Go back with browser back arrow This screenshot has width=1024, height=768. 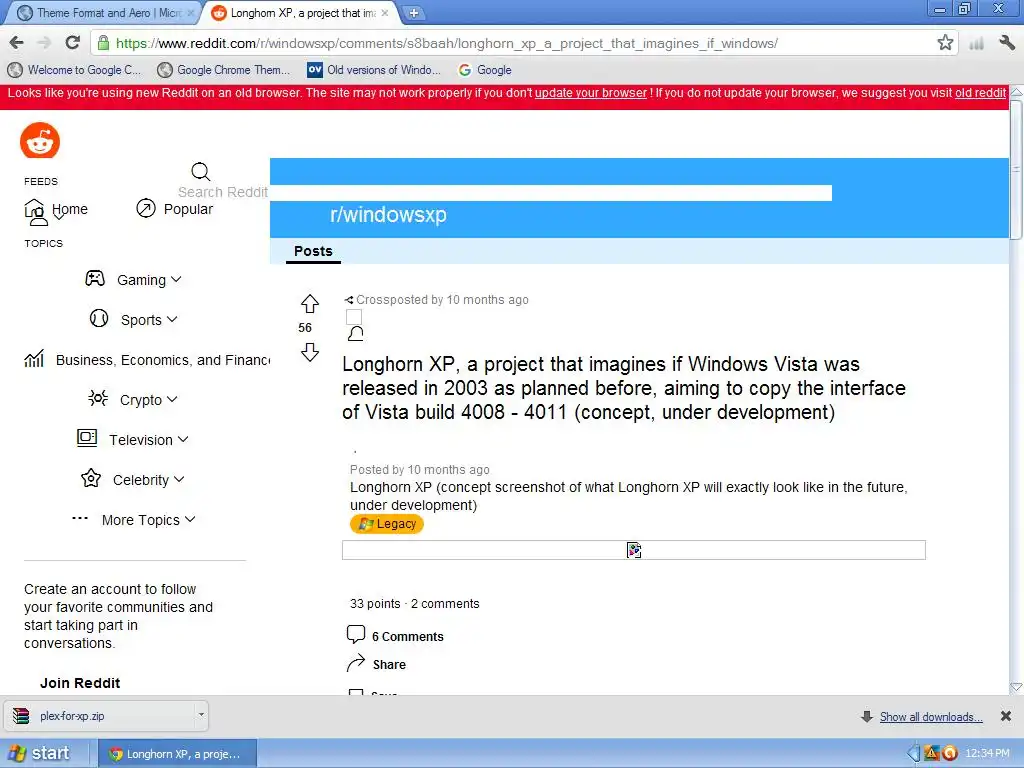click(x=17, y=43)
